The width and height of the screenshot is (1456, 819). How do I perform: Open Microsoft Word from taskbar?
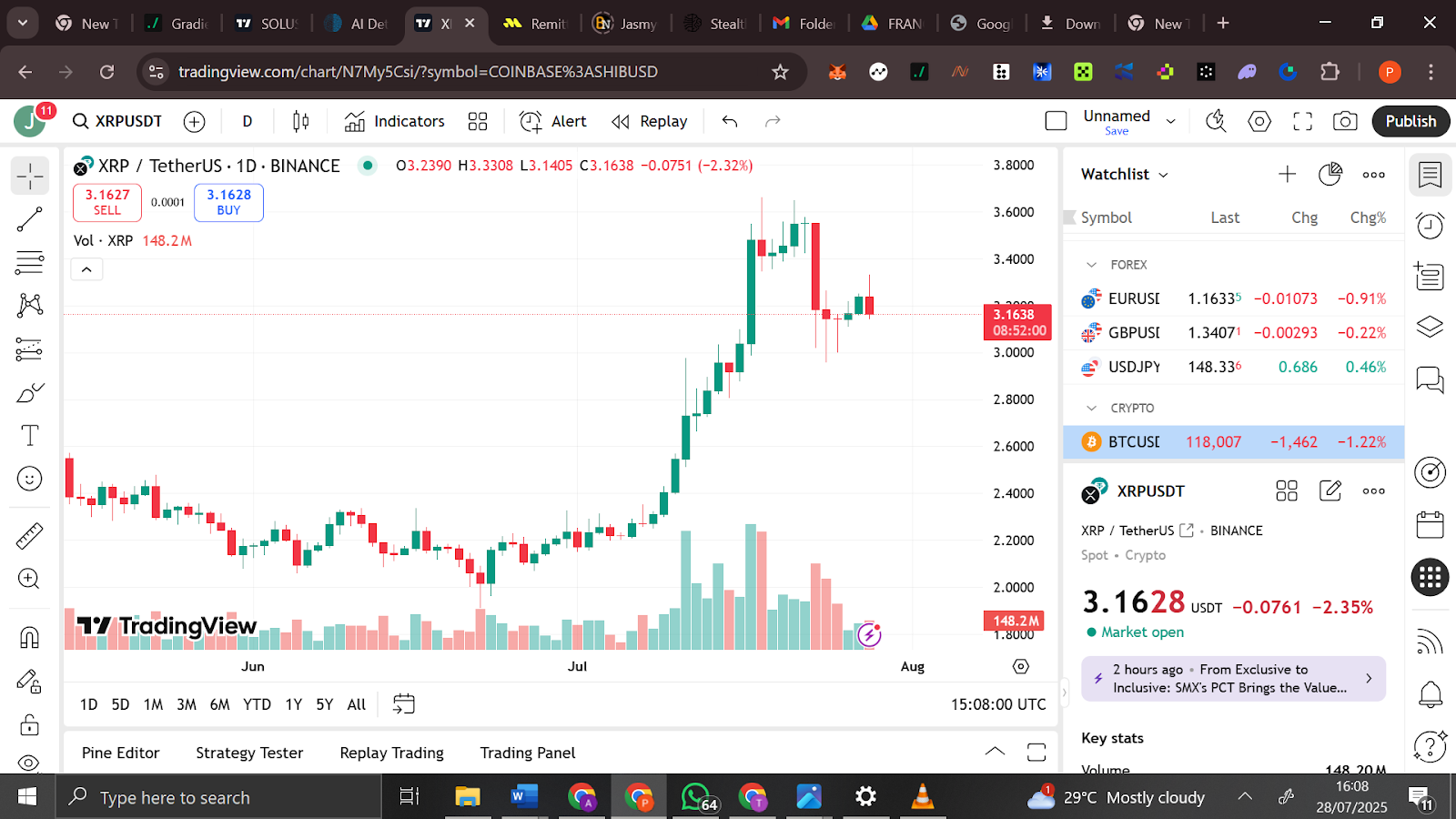pos(524,797)
